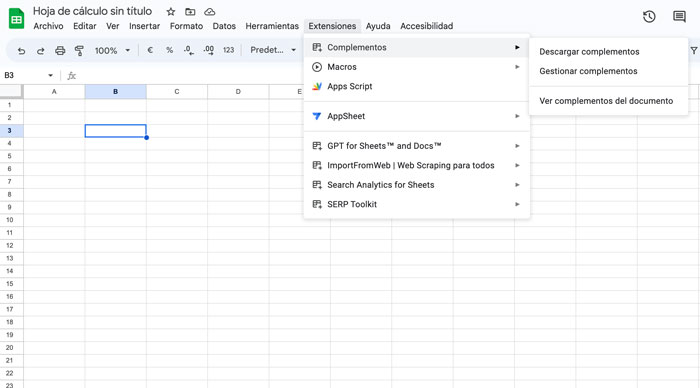700x388 pixels.
Task: Click the Complementos add-on icon
Action: (x=317, y=47)
